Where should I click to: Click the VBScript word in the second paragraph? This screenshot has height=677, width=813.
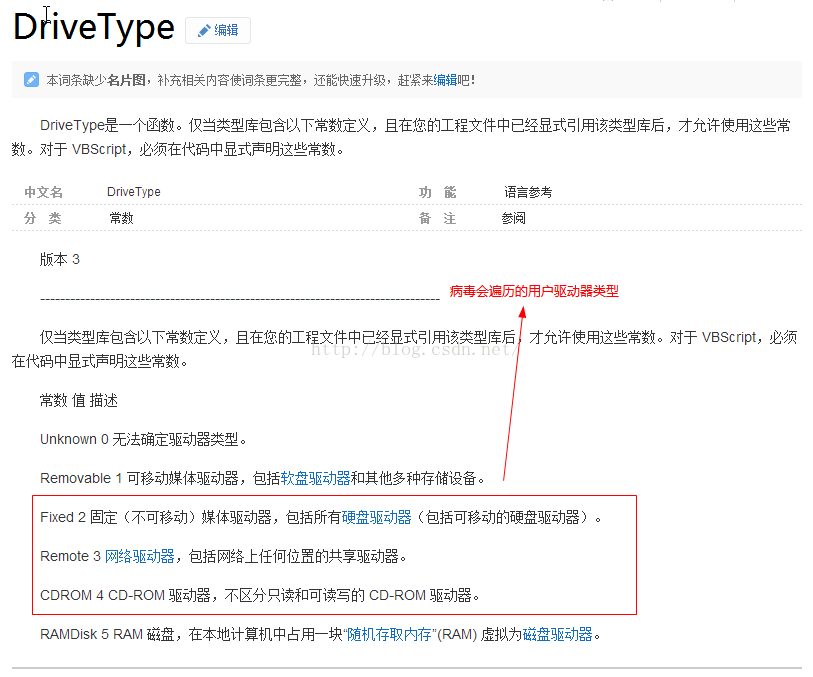729,337
